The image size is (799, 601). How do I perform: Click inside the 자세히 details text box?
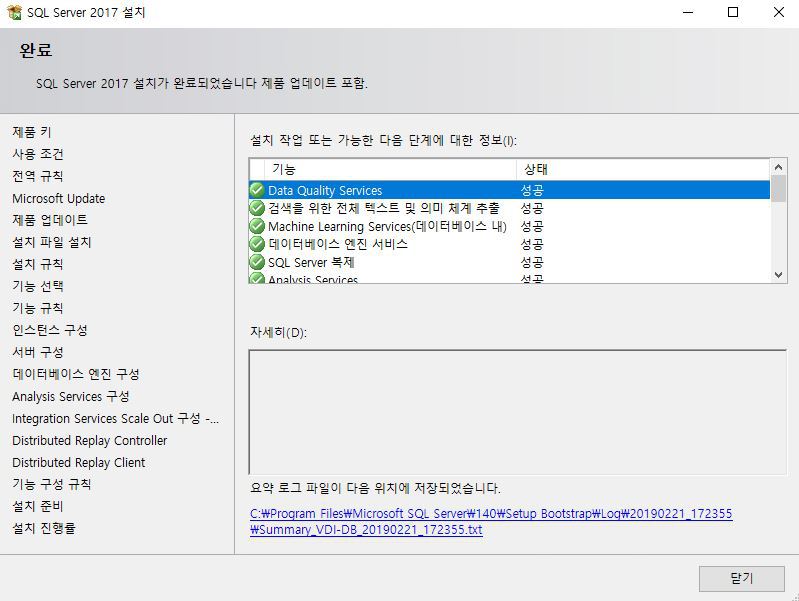(x=518, y=412)
